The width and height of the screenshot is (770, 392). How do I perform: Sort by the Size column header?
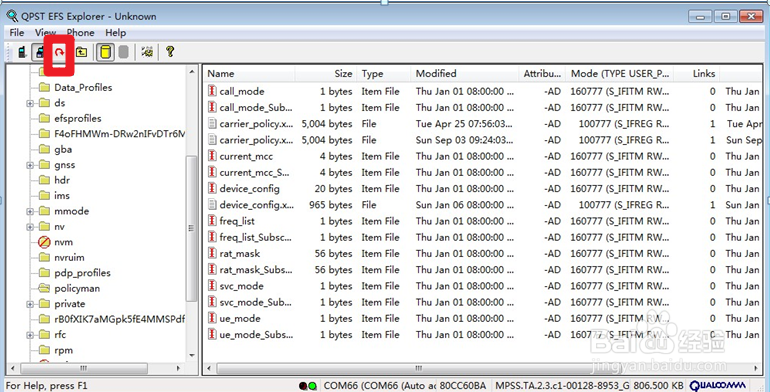(326, 74)
